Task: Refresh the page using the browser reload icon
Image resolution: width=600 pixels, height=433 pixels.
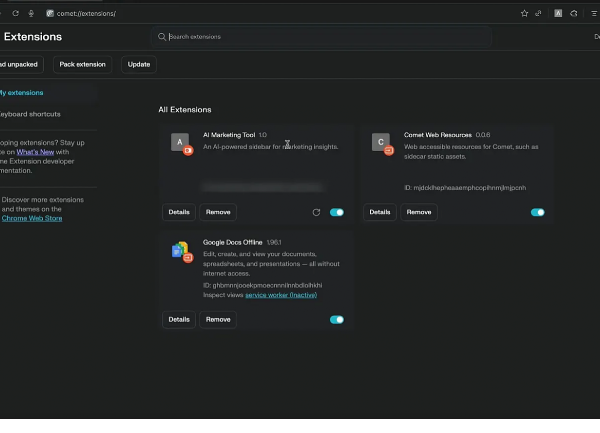Action: pyautogui.click(x=15, y=13)
